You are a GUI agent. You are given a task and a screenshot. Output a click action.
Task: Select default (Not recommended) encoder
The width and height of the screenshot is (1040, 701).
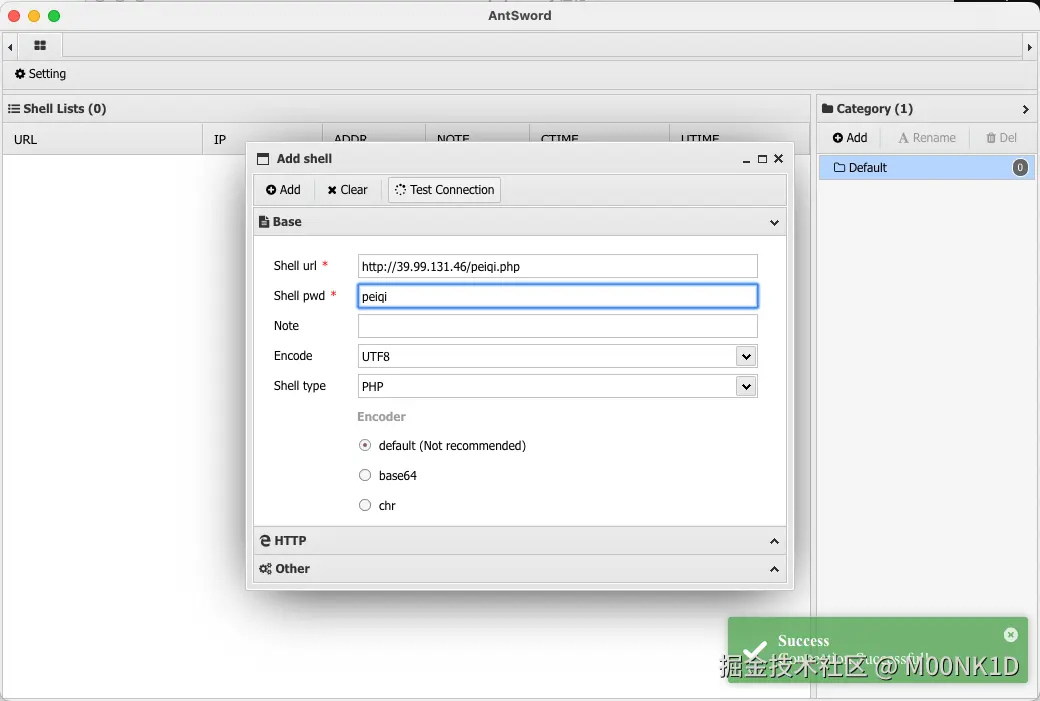pos(365,445)
